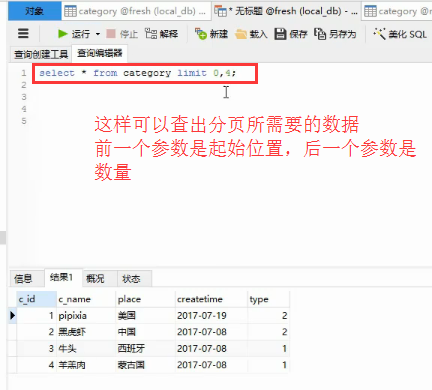This screenshot has width=432, height=390.
Task: Click the row indicator arrow of pipixia row
Action: click(12, 315)
